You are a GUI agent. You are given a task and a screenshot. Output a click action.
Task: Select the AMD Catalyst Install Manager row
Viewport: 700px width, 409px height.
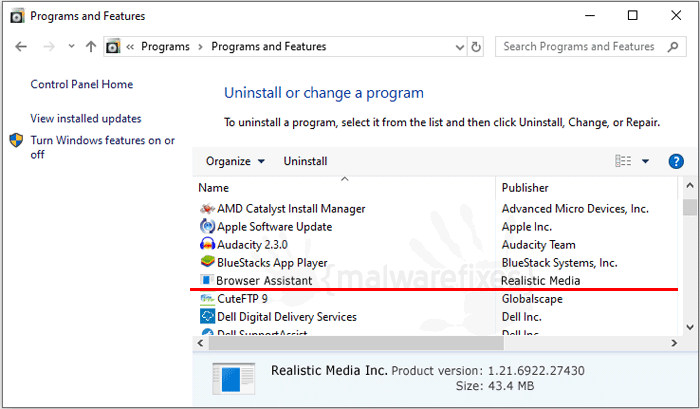435,209
